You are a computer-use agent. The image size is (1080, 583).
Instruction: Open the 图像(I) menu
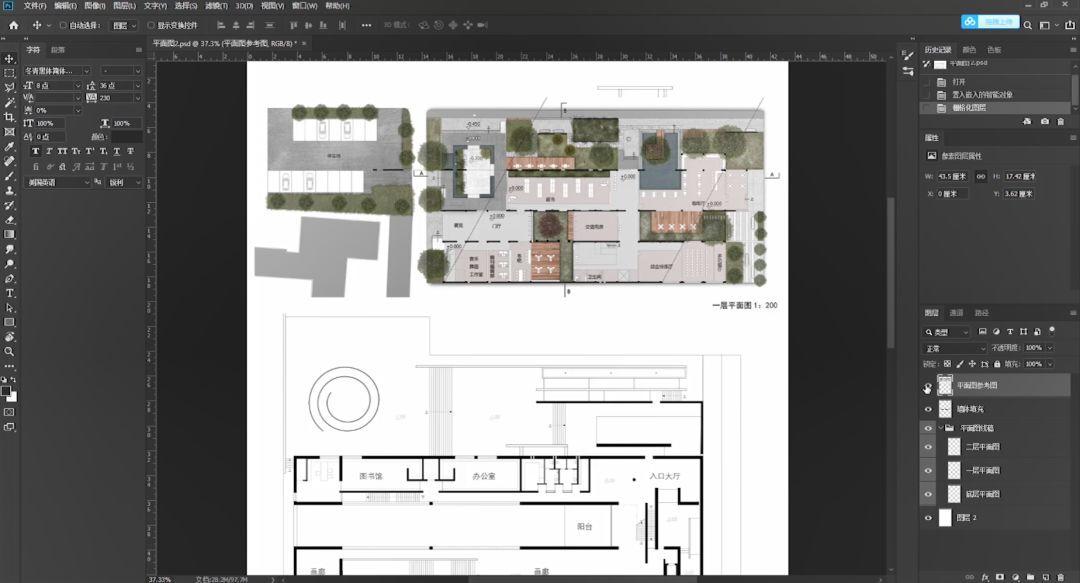(x=94, y=6)
